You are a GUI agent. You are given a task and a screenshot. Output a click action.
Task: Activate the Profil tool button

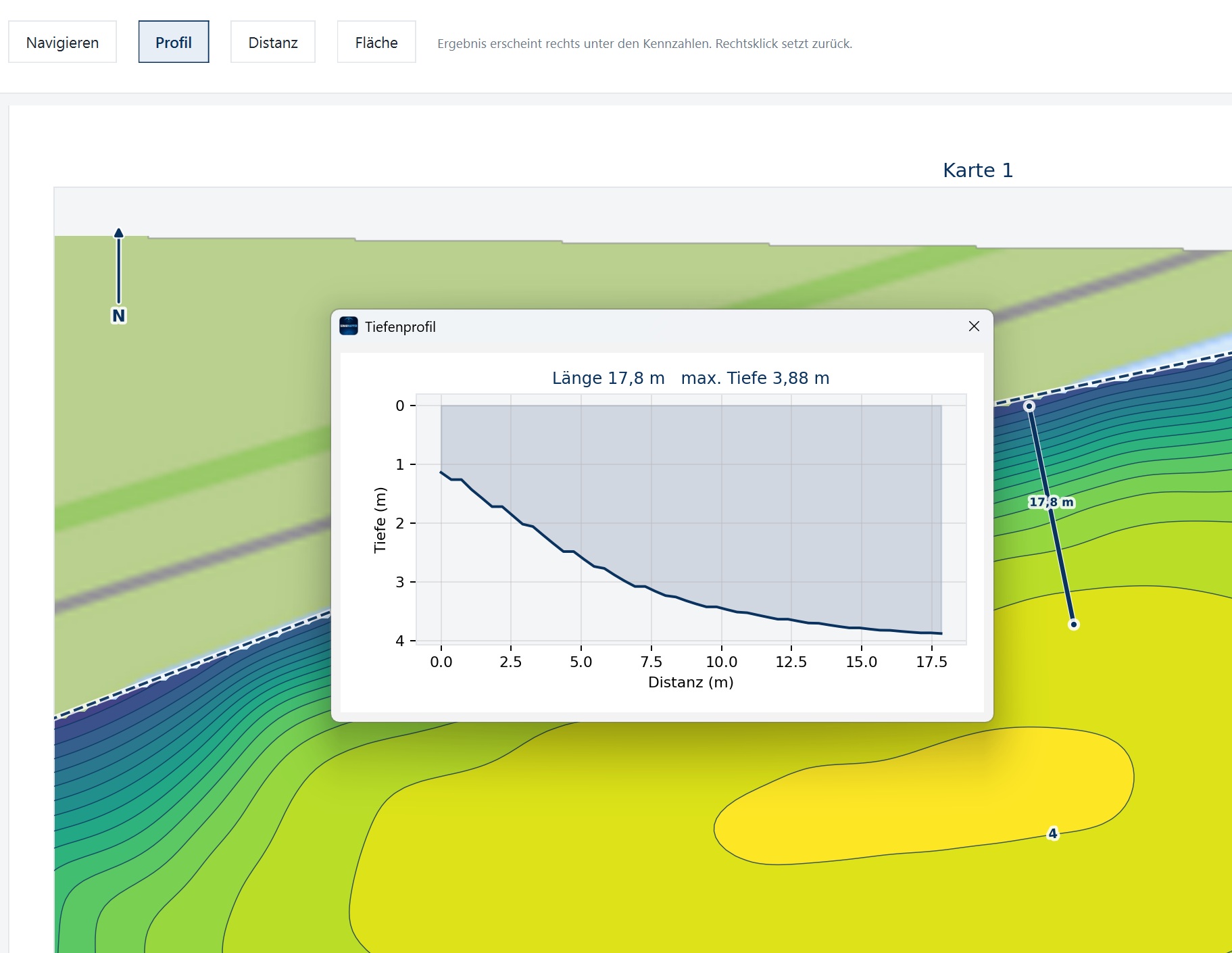tap(174, 42)
